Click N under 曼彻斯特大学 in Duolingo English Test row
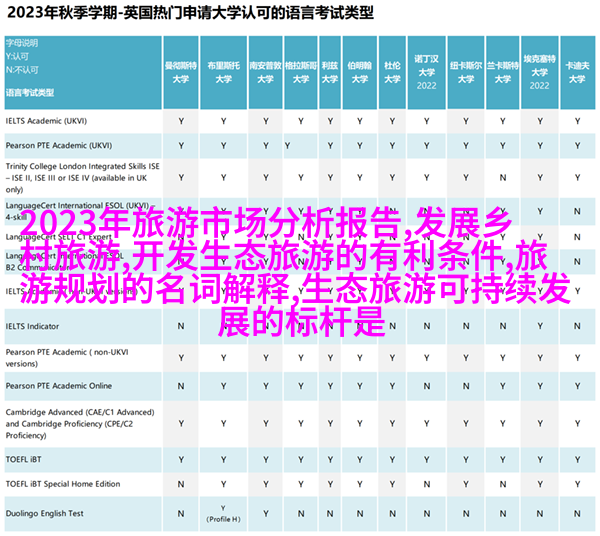This screenshot has height=536, width=600. 181,514
